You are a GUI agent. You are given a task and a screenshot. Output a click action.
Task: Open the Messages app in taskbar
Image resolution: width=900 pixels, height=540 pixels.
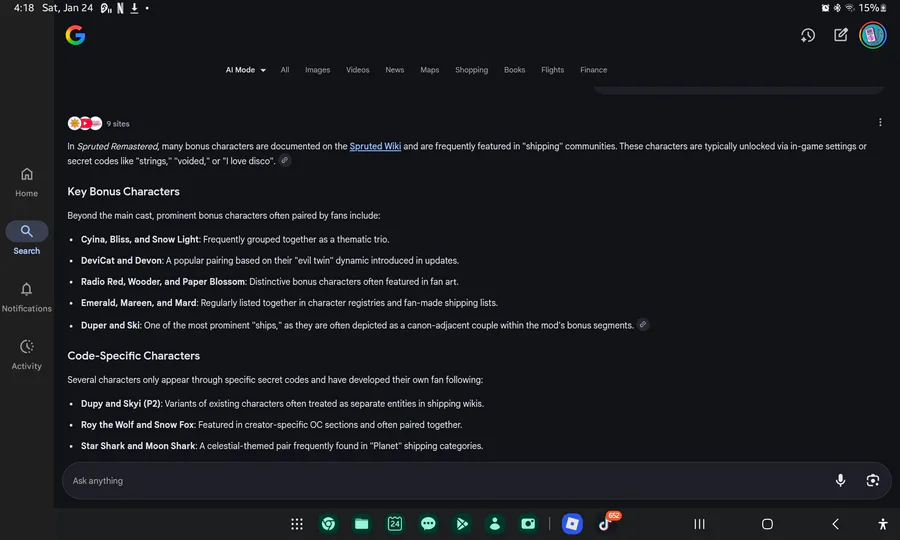click(428, 524)
